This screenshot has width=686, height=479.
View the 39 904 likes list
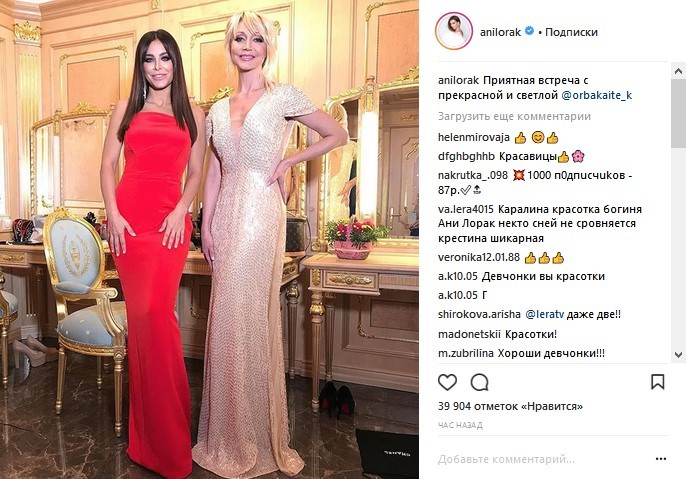(x=510, y=406)
